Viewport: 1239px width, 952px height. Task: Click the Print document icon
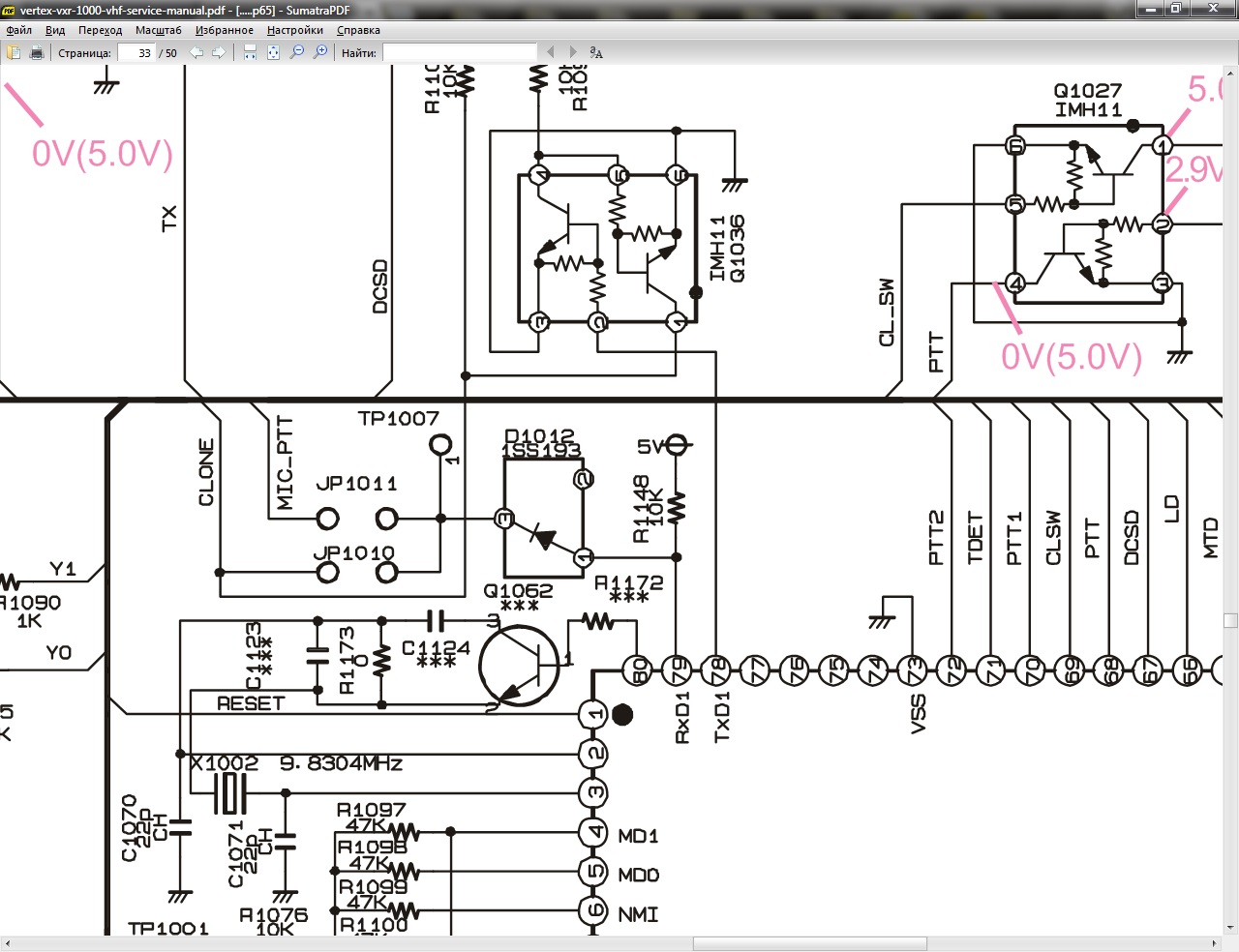point(37,52)
